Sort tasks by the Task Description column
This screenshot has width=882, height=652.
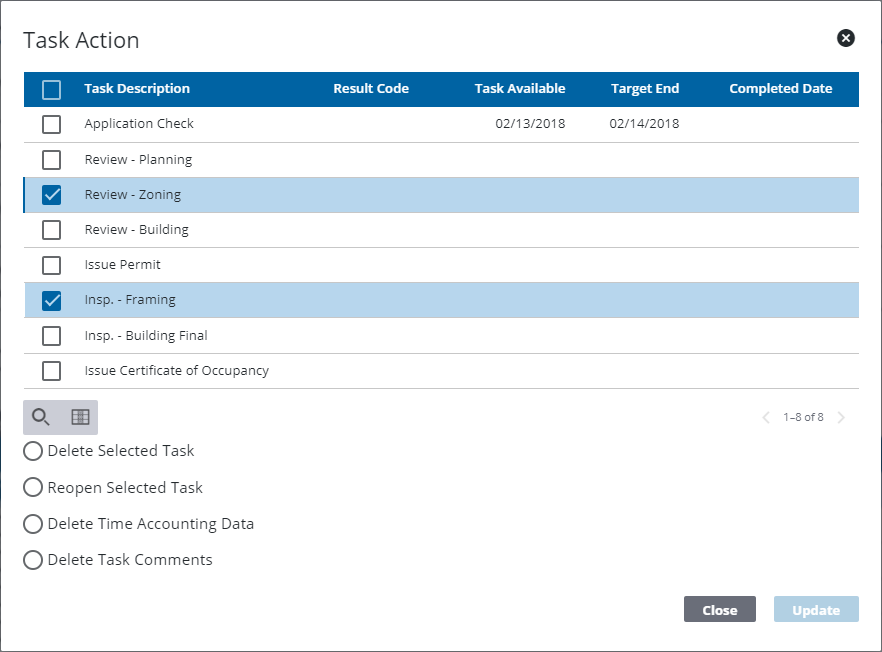(x=136, y=89)
